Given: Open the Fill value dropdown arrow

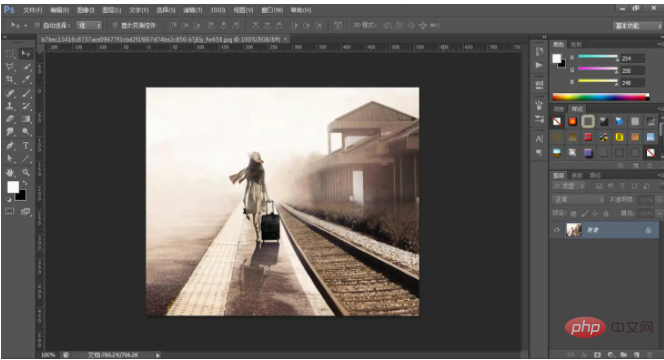Looking at the screenshot, I should (x=659, y=213).
